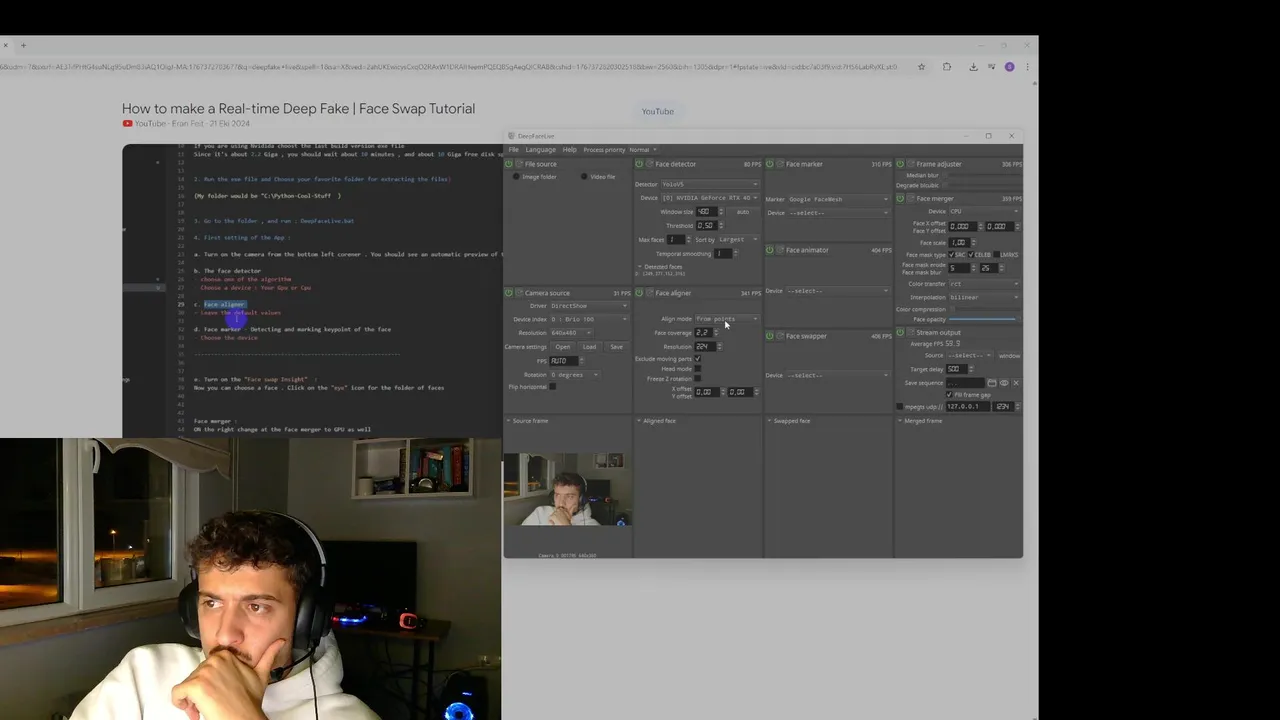1280x720 pixels.
Task: Enable the LMRKS face mask checkbox
Action: [x=996, y=255]
